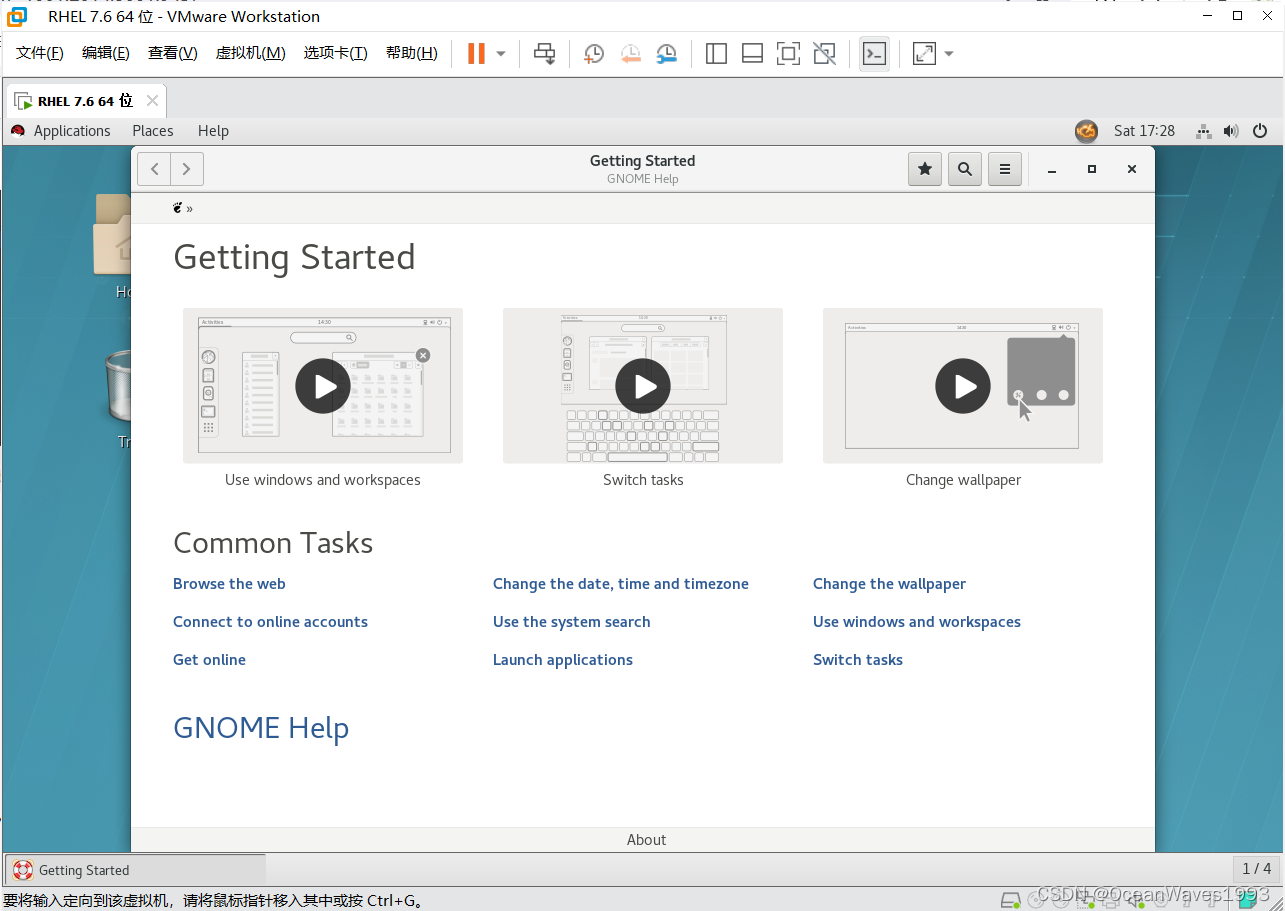Screen dimensions: 1285x911
Task: Play the Use windows and workspaces video
Action: [x=323, y=386]
